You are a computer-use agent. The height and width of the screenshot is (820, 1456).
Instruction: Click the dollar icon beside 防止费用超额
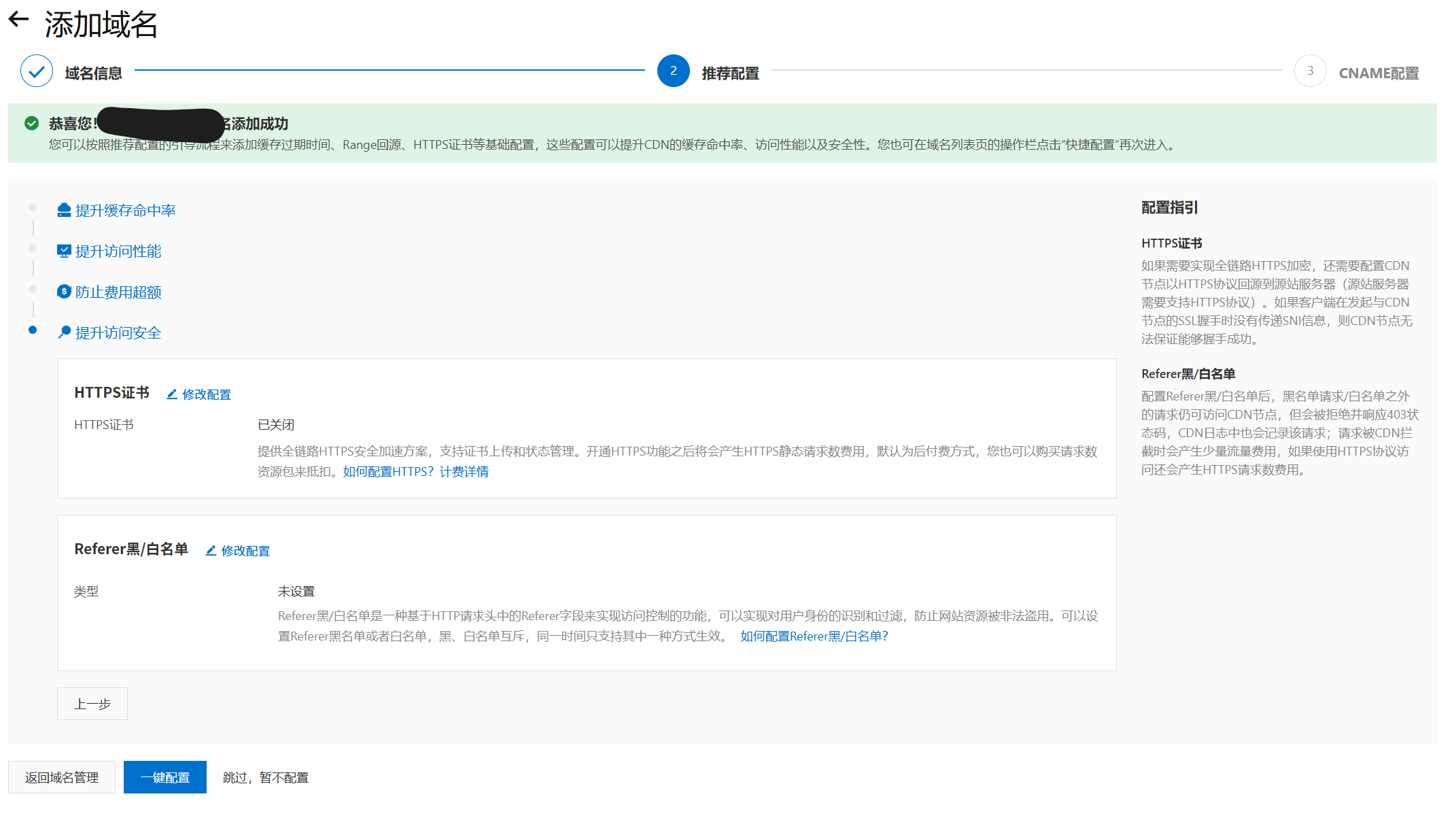64,292
